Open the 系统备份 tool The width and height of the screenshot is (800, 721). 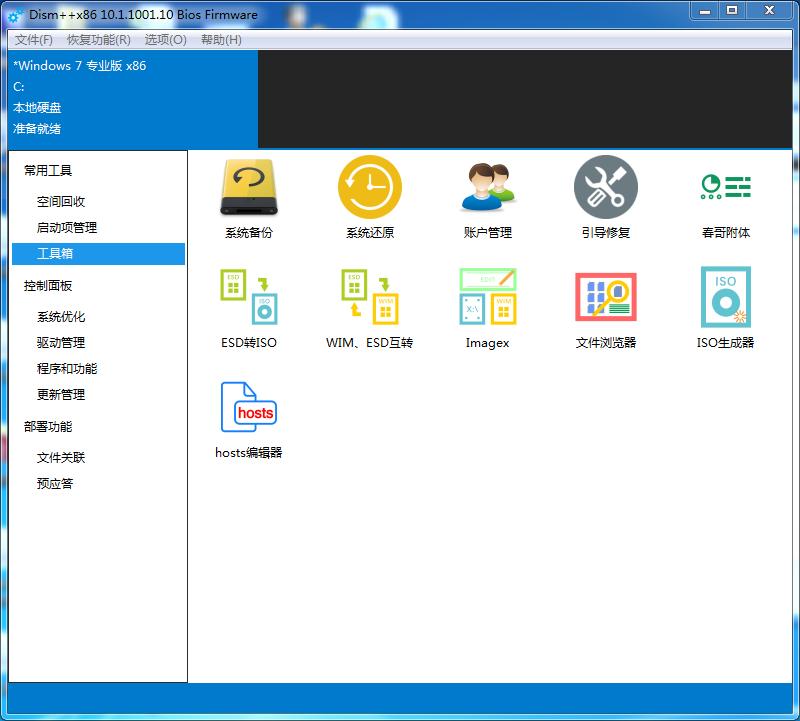coord(248,197)
